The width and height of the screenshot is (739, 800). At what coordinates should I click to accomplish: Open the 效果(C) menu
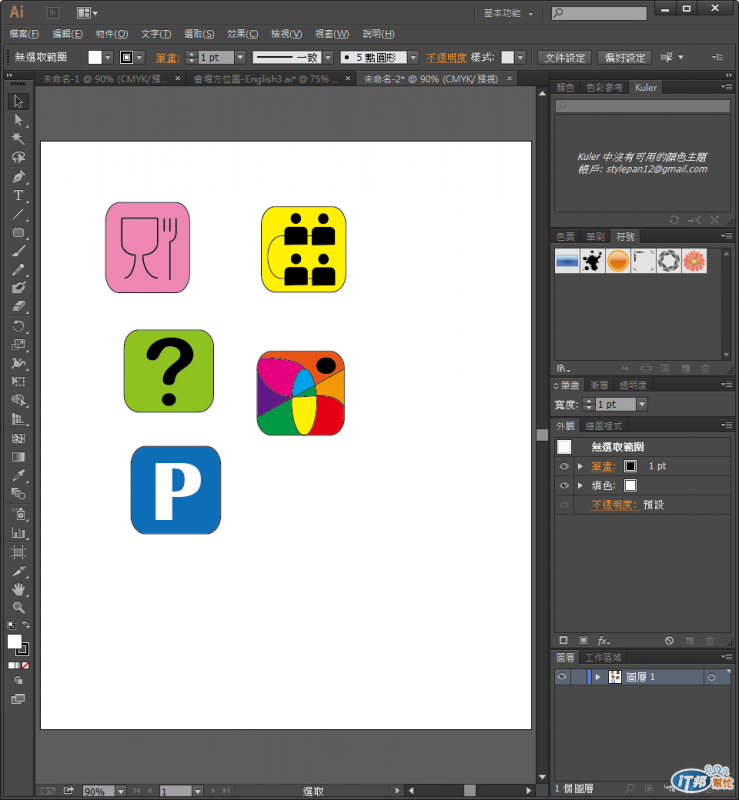click(x=242, y=34)
